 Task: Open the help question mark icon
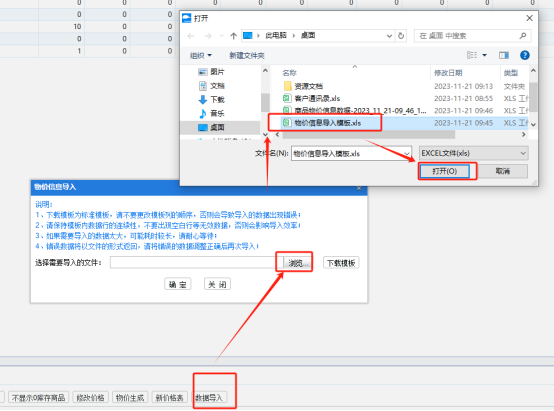[525, 55]
